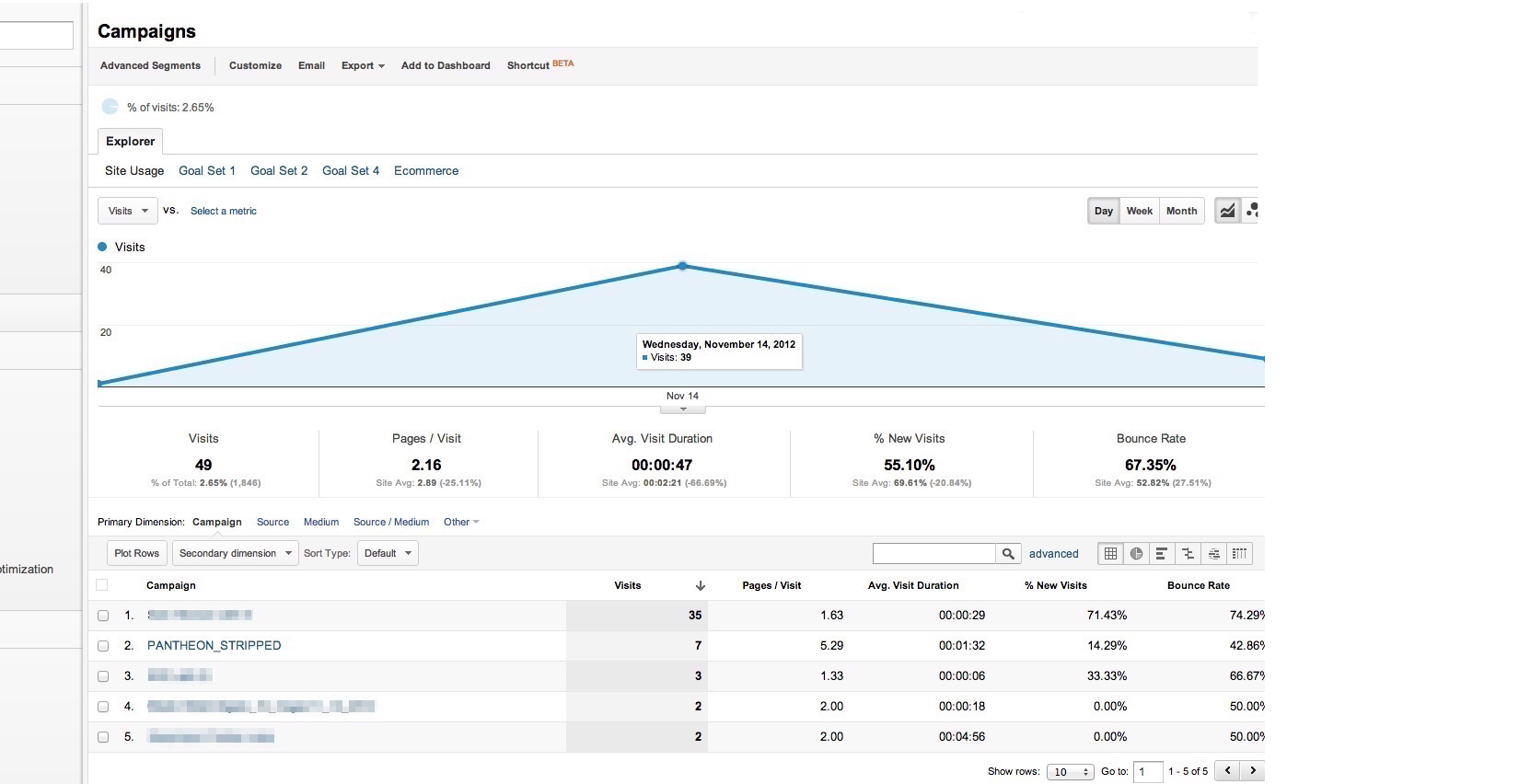Click the line chart type icon

[x=1227, y=211]
